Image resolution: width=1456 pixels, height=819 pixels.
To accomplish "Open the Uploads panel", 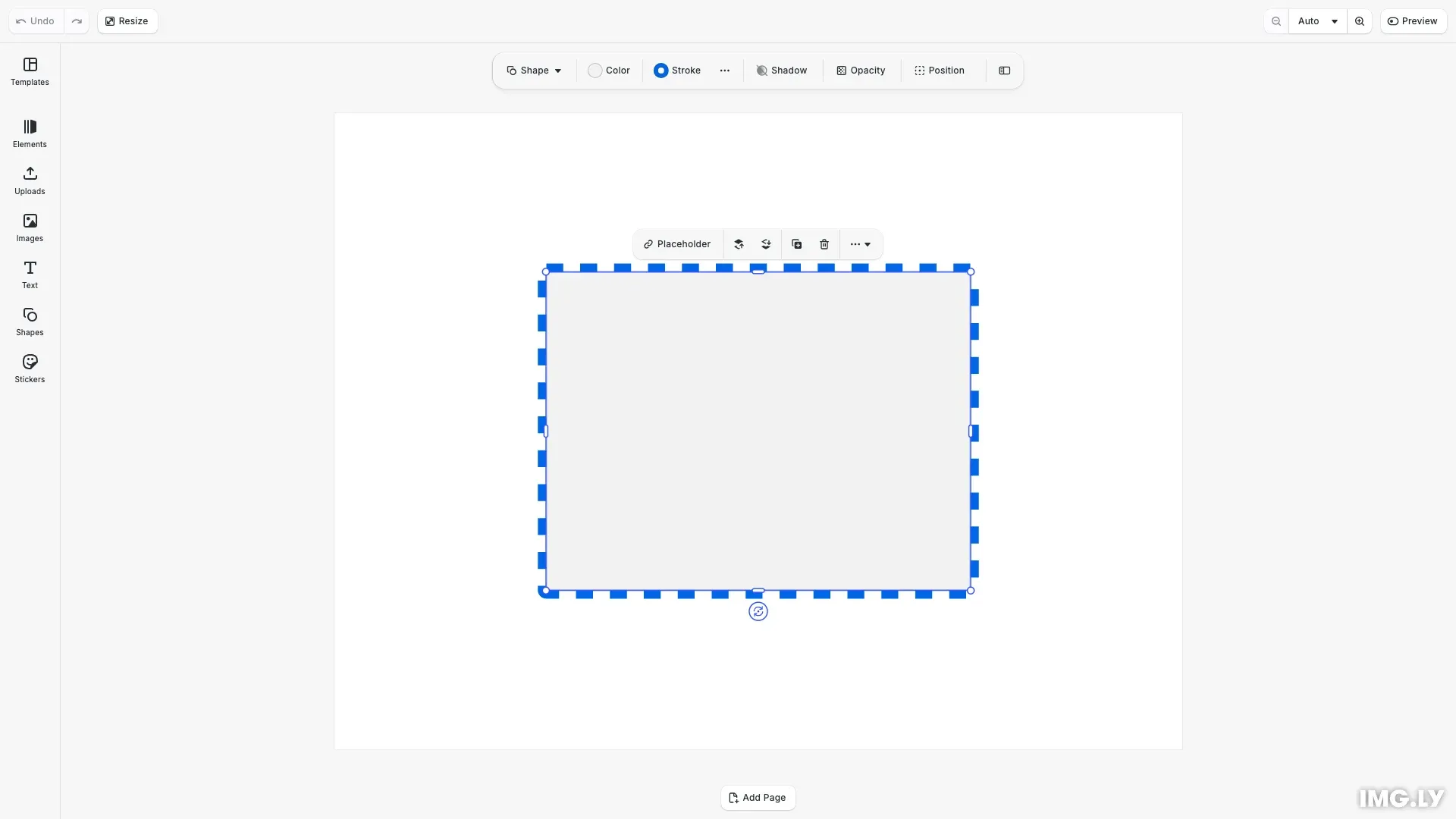I will (29, 180).
